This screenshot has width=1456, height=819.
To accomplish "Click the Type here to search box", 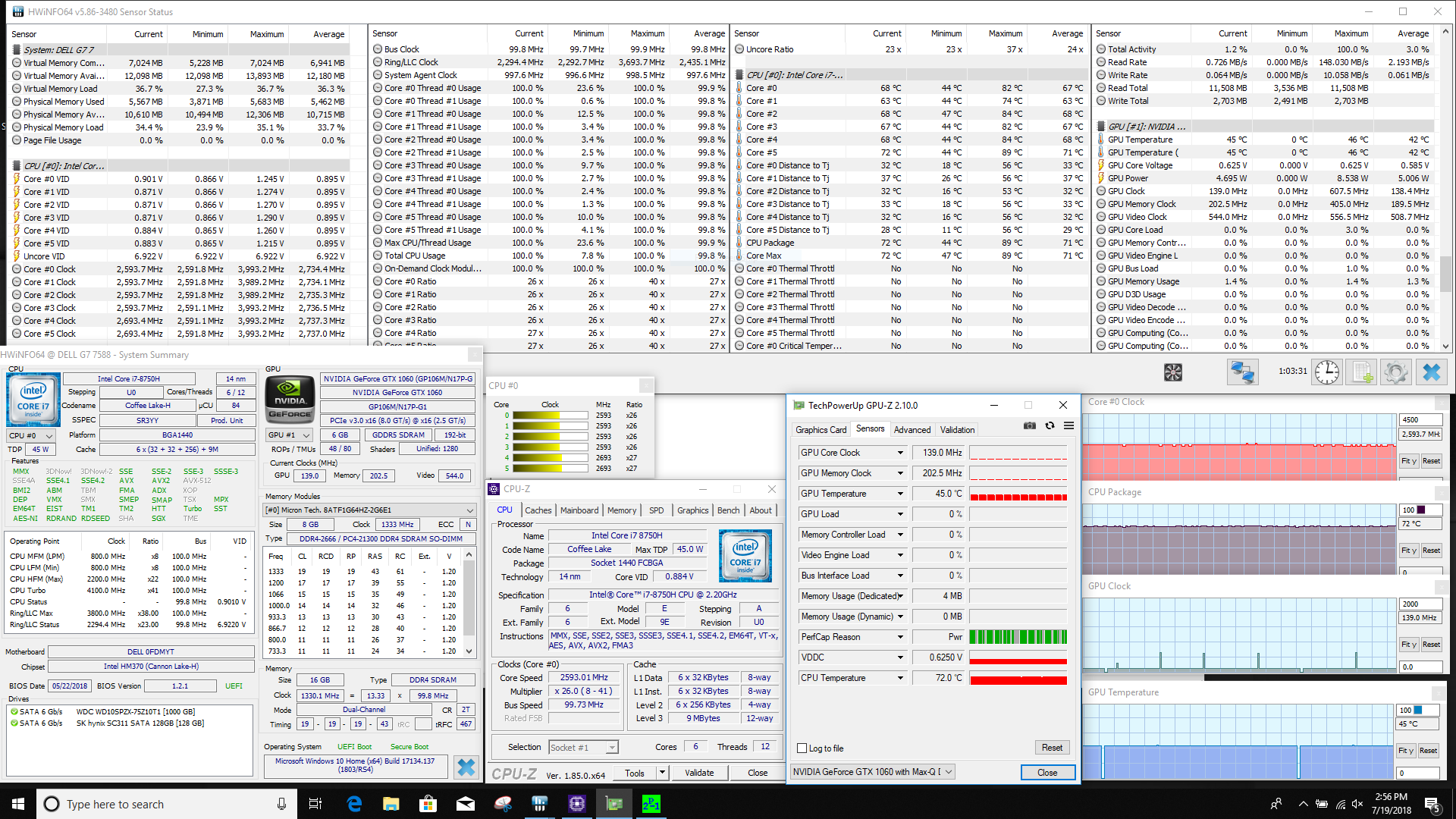I will pyautogui.click(x=165, y=804).
